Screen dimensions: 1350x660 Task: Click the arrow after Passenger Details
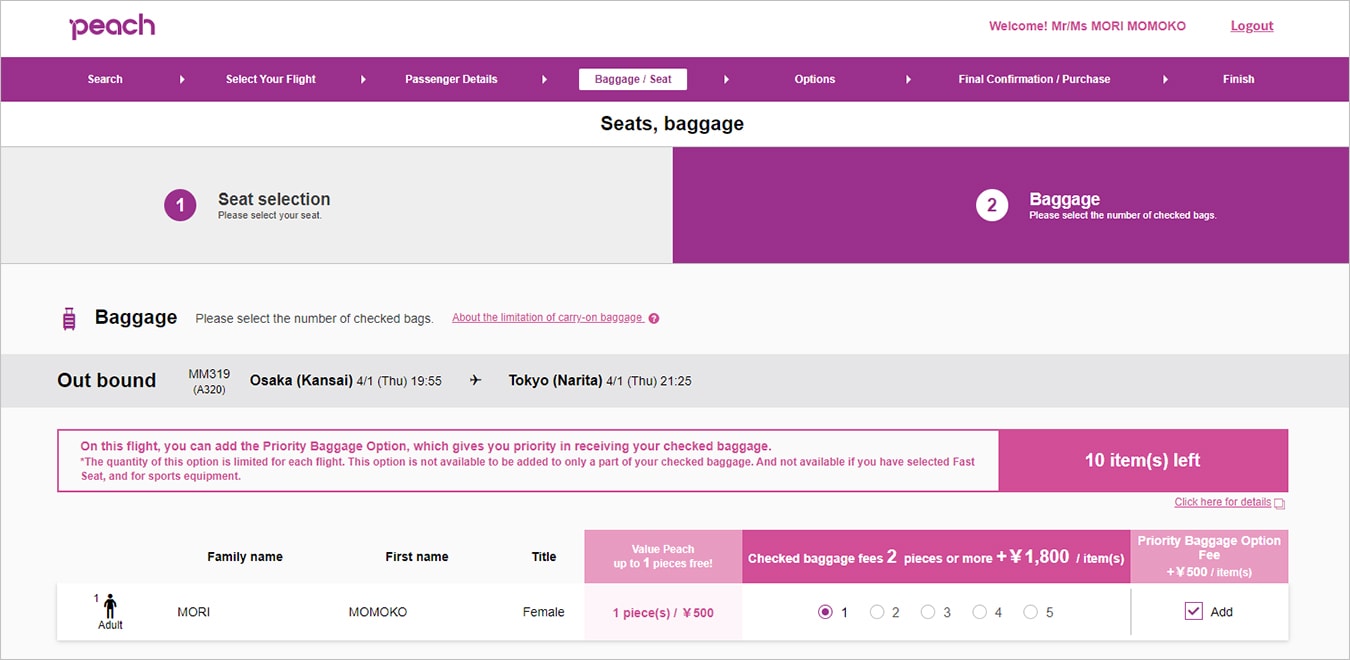pyautogui.click(x=545, y=79)
